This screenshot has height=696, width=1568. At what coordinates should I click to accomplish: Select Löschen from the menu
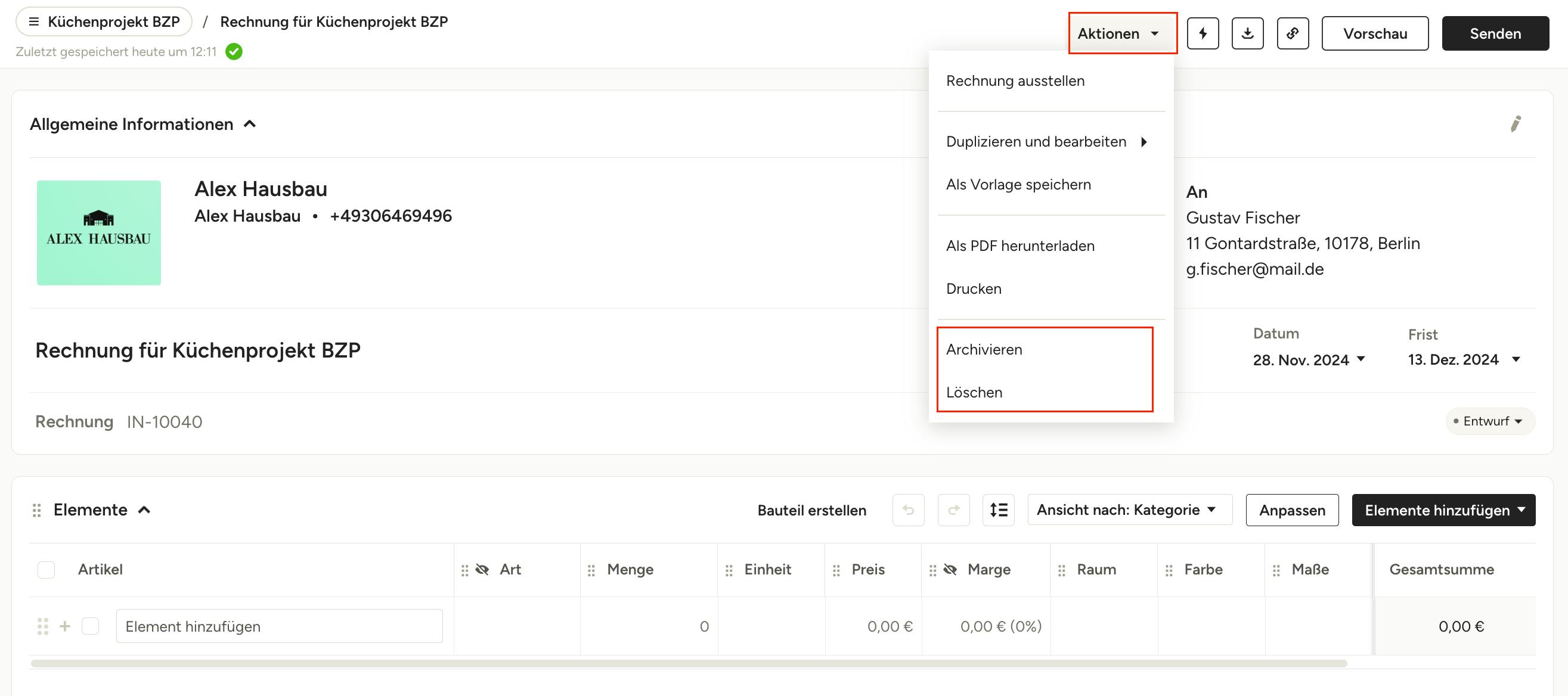point(1051,393)
